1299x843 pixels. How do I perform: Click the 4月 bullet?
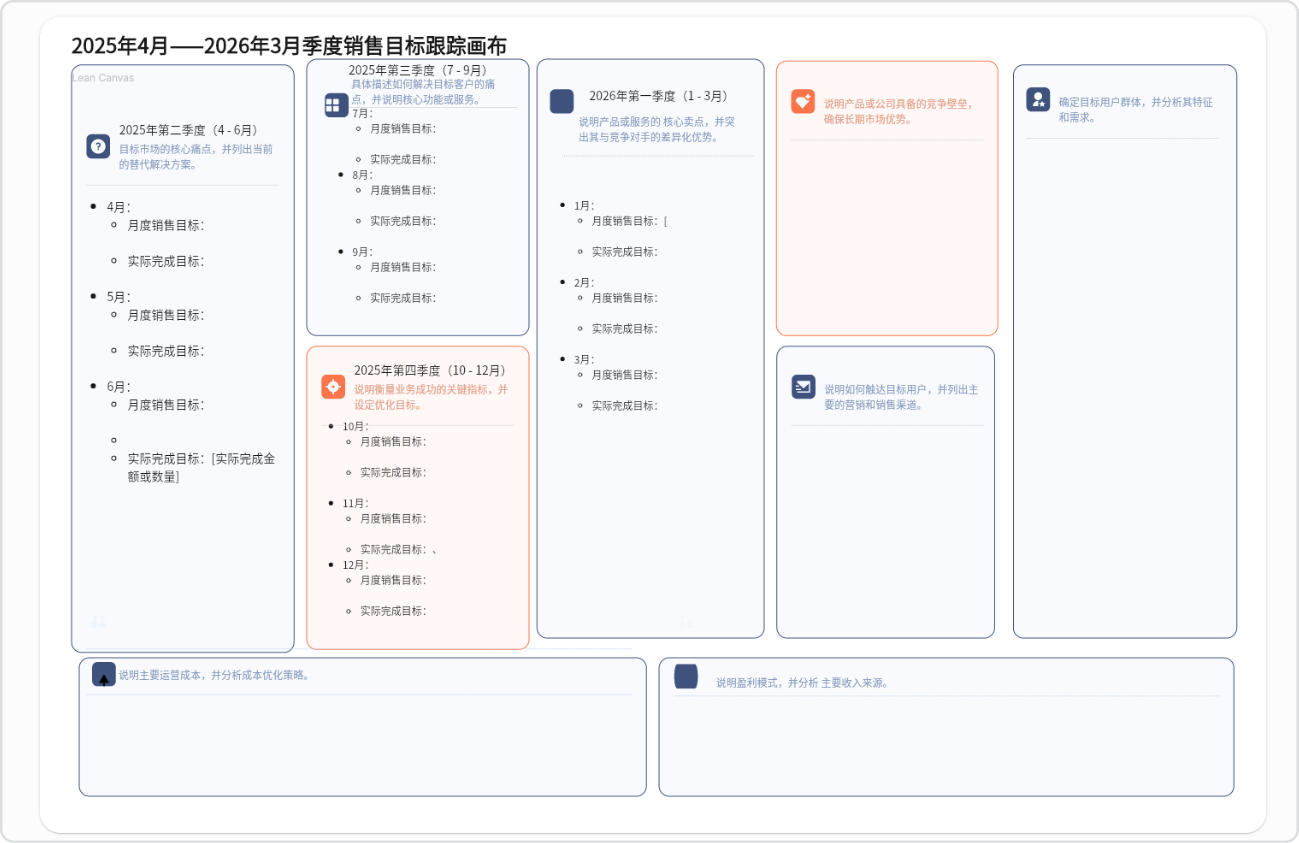pos(119,207)
